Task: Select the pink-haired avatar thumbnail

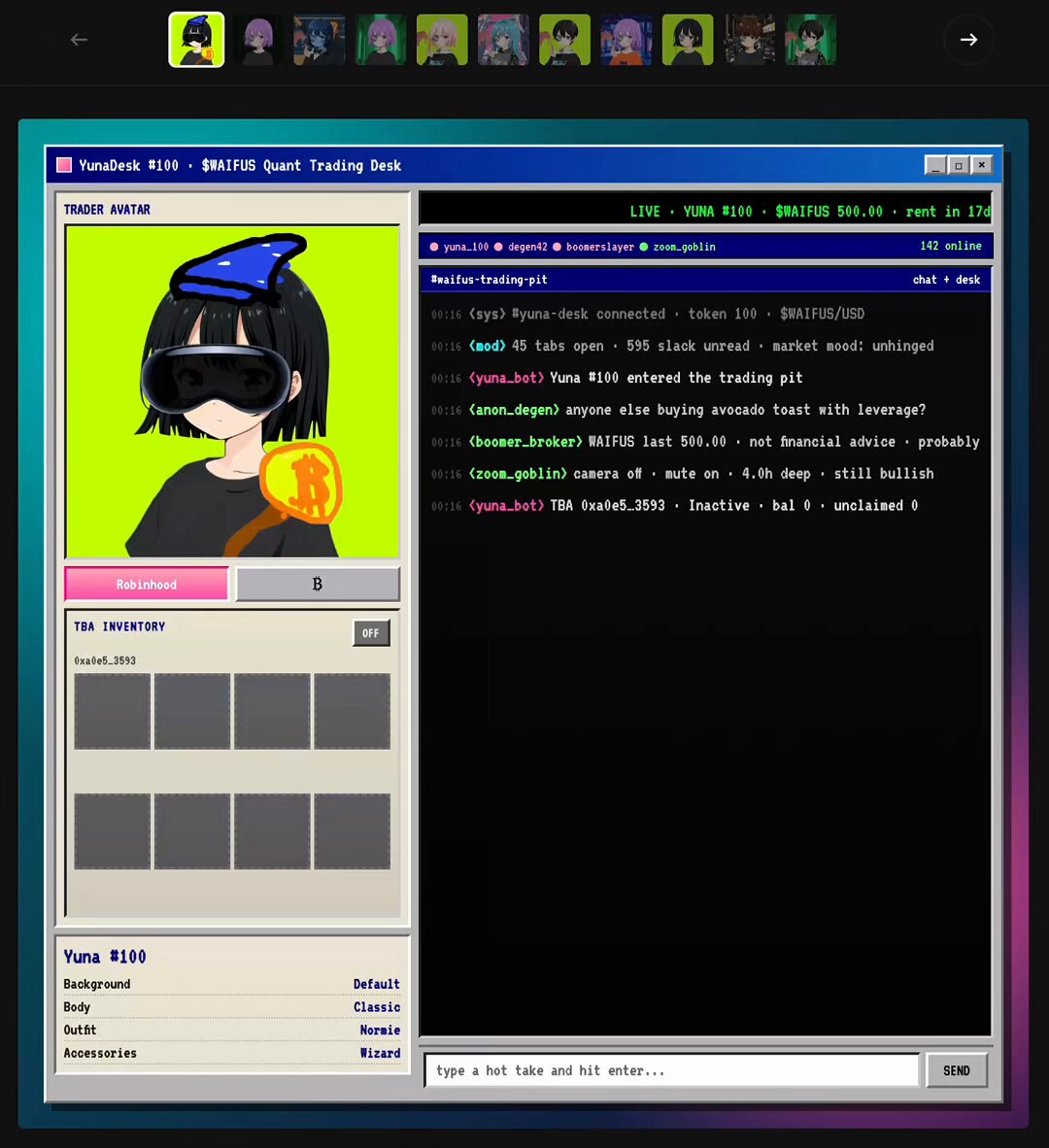Action: coord(442,40)
